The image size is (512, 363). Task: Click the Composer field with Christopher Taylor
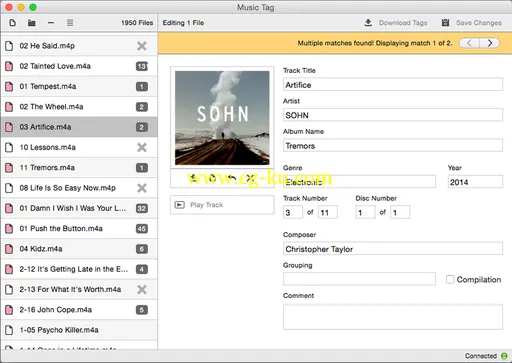393,249
